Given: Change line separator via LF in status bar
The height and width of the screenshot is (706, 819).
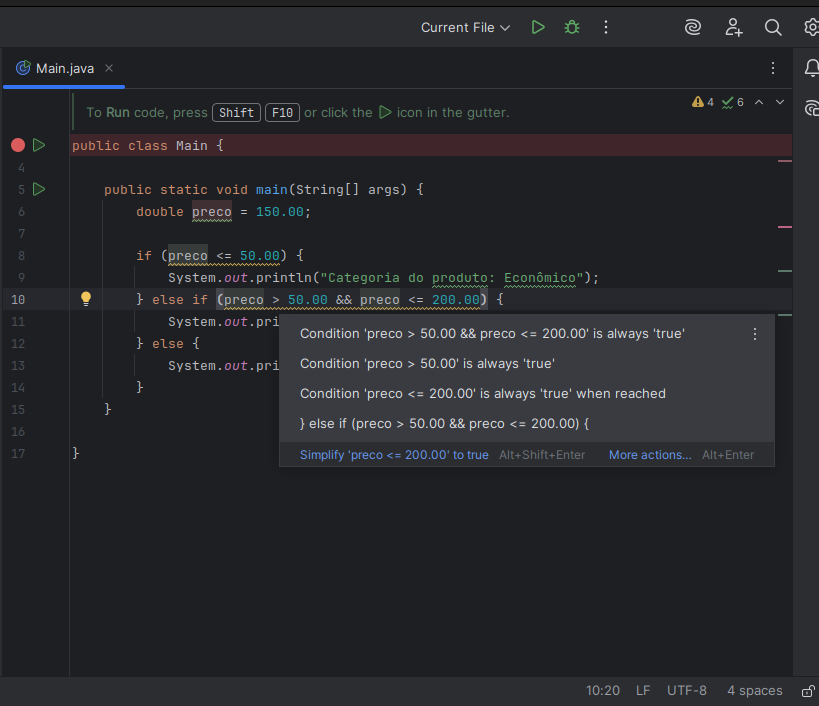Looking at the screenshot, I should tap(643, 690).
